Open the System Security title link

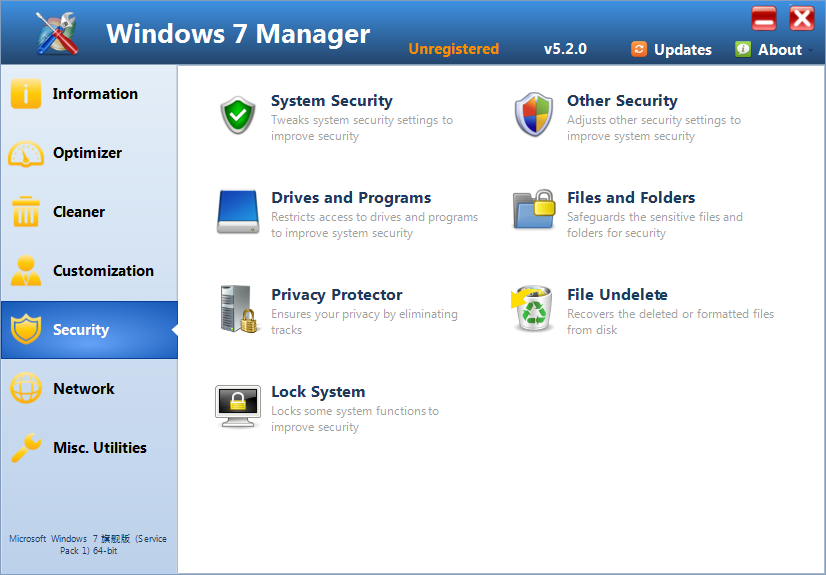(x=331, y=101)
